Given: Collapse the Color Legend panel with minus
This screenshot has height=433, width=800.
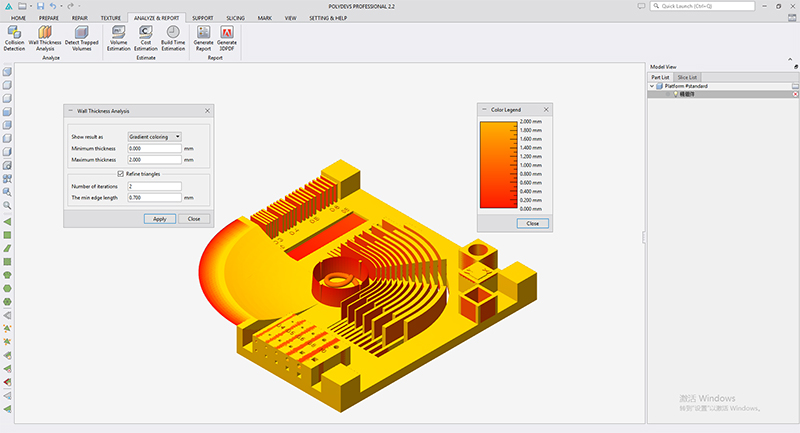Looking at the screenshot, I should 484,110.
